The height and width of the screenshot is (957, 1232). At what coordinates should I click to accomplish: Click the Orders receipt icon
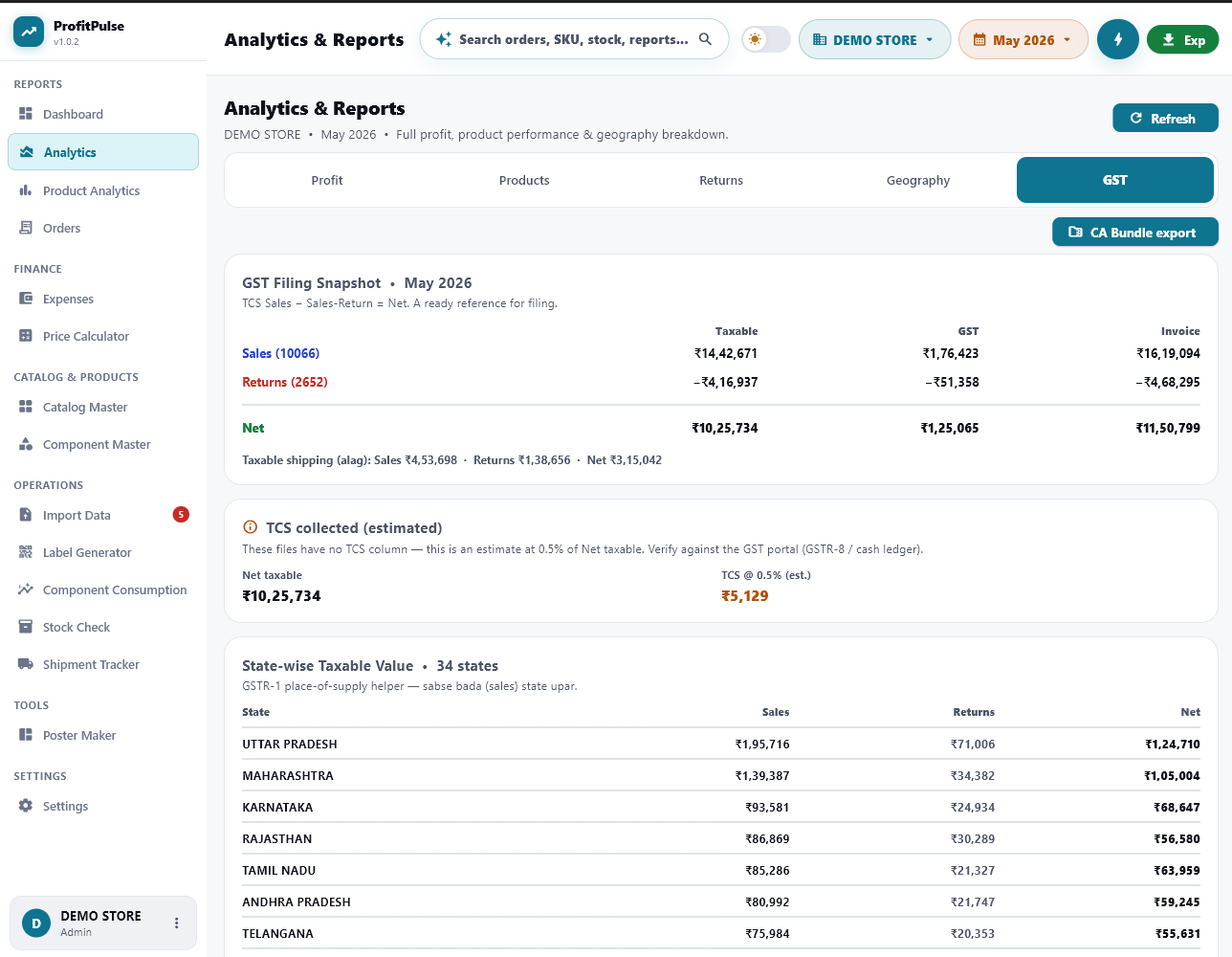(26, 228)
